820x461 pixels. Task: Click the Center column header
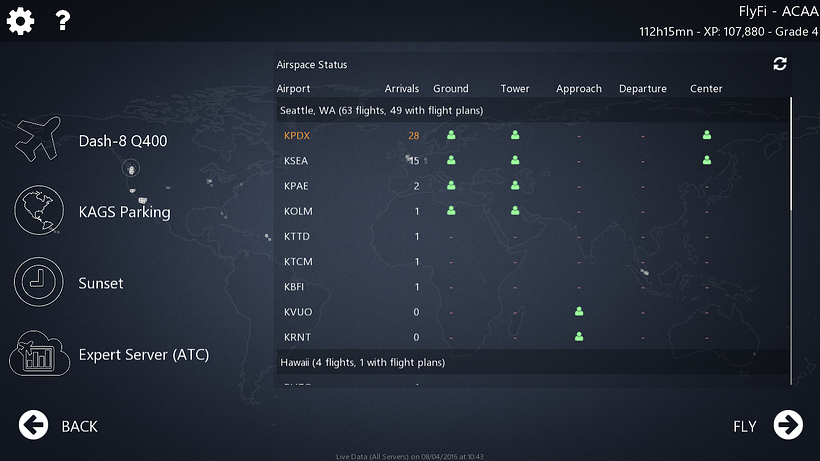706,88
